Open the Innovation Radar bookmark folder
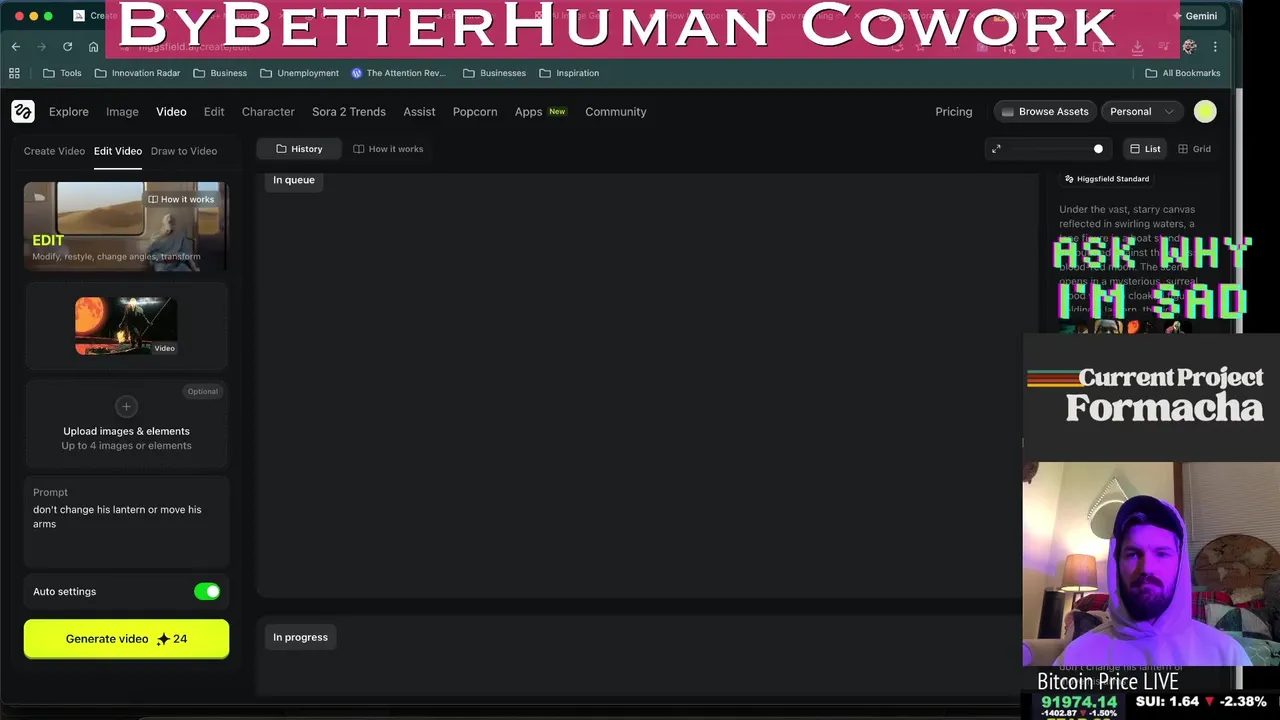The image size is (1280, 720). click(137, 73)
